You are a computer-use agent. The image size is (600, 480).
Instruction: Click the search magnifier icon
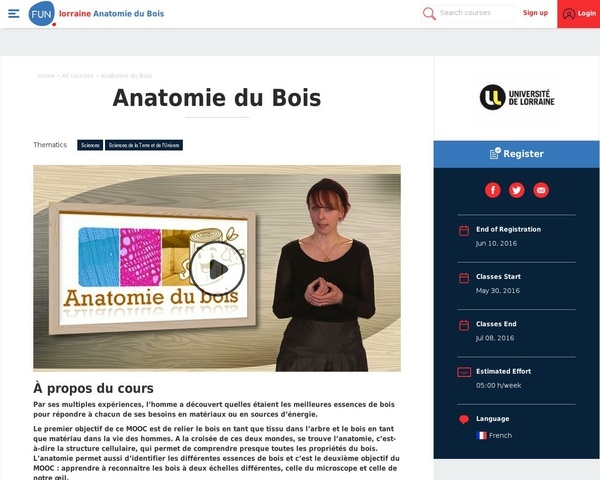[x=429, y=14]
